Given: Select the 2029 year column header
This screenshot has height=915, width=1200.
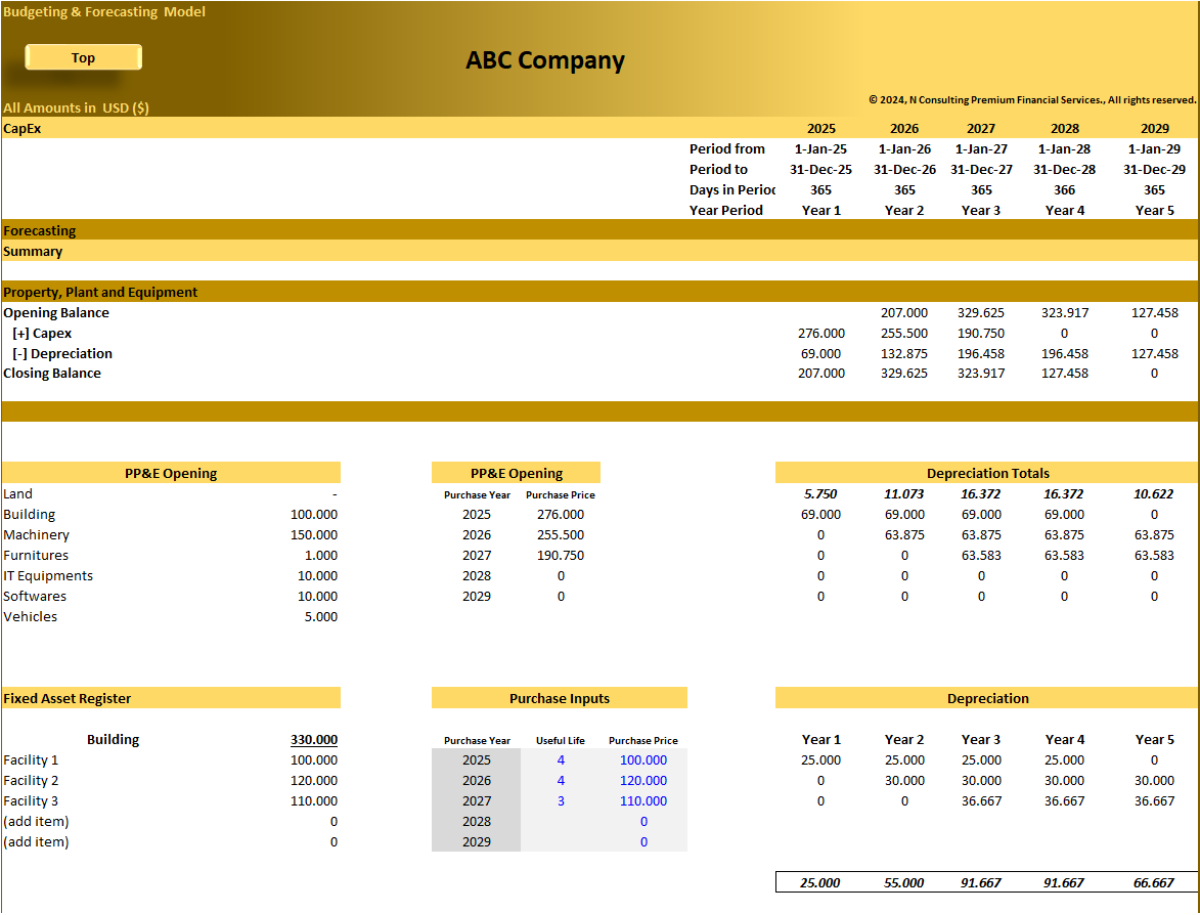Looking at the screenshot, I should 1154,129.
